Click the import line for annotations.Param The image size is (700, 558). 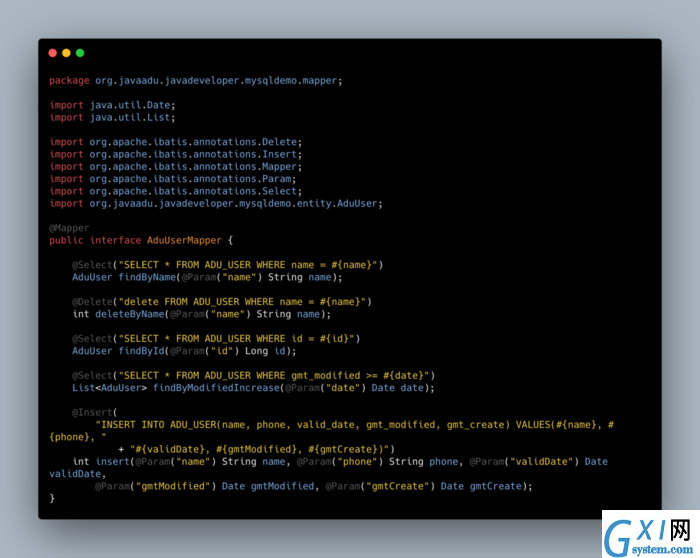(173, 179)
